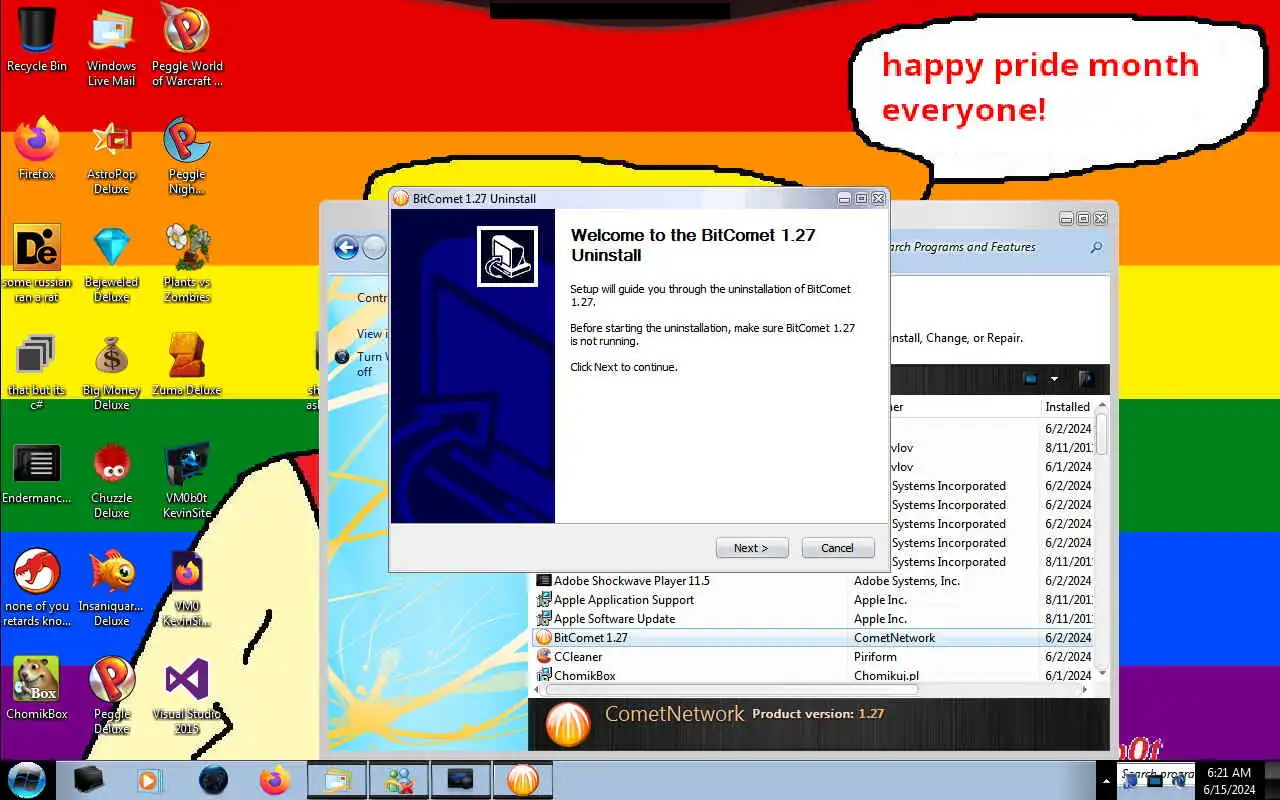Screen dimensions: 1280x800
Task: Open Windows Media Player from the taskbar
Action: tap(150, 780)
